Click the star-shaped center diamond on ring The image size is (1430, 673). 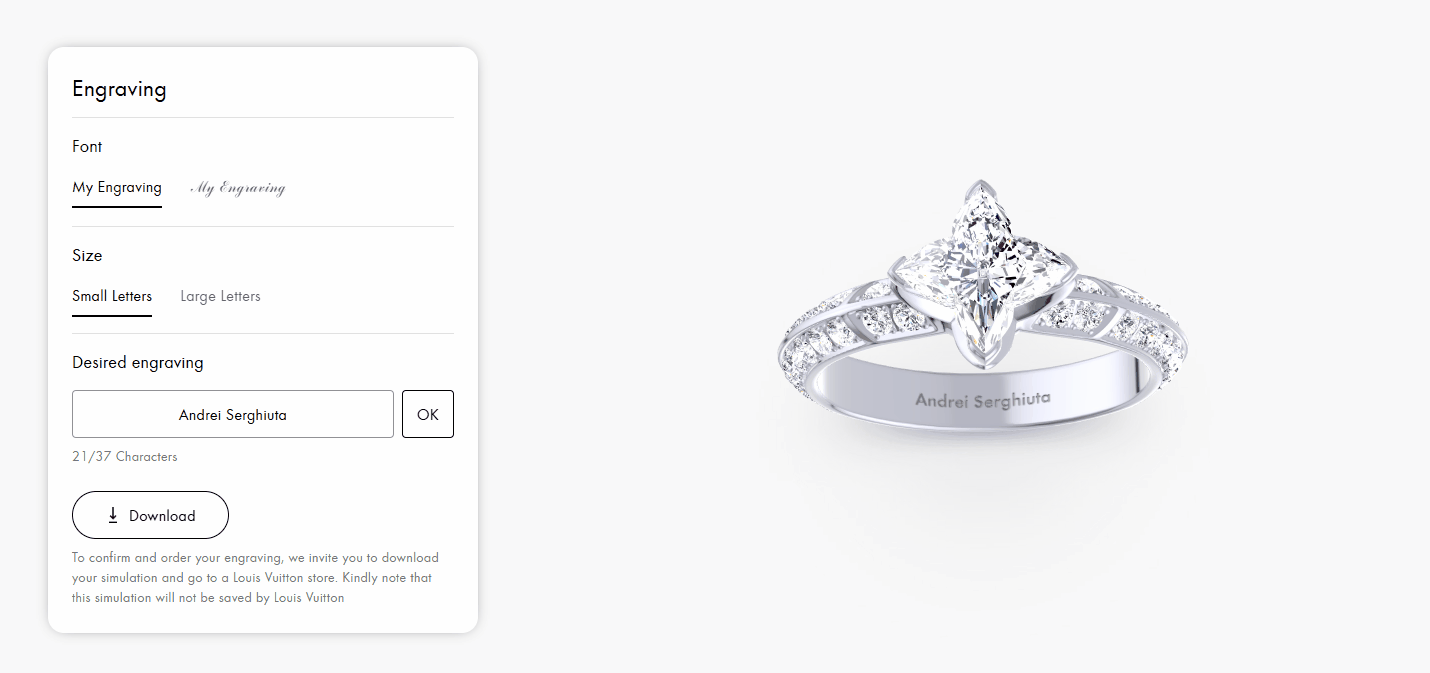click(980, 270)
